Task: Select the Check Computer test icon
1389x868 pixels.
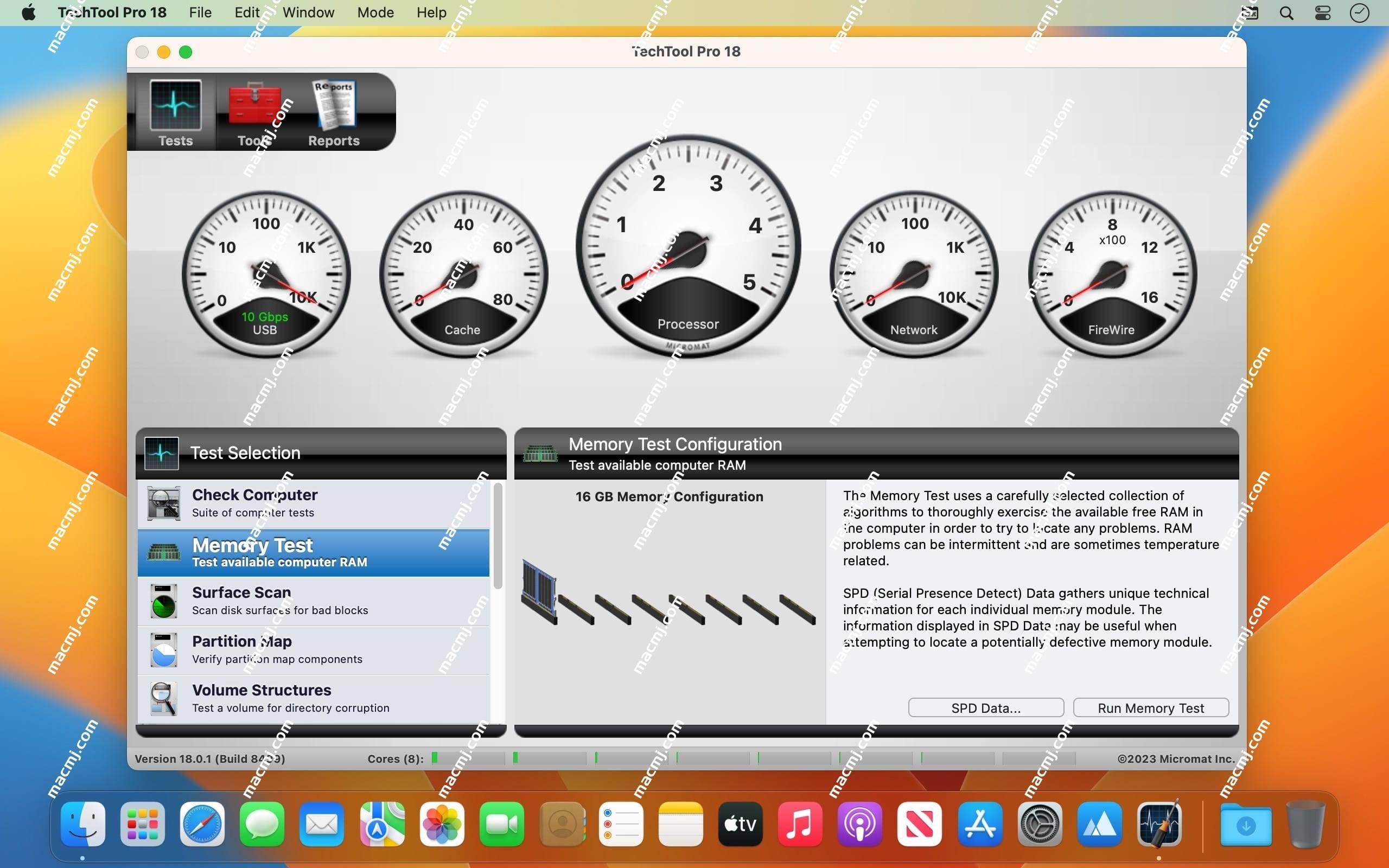Action: [x=163, y=501]
